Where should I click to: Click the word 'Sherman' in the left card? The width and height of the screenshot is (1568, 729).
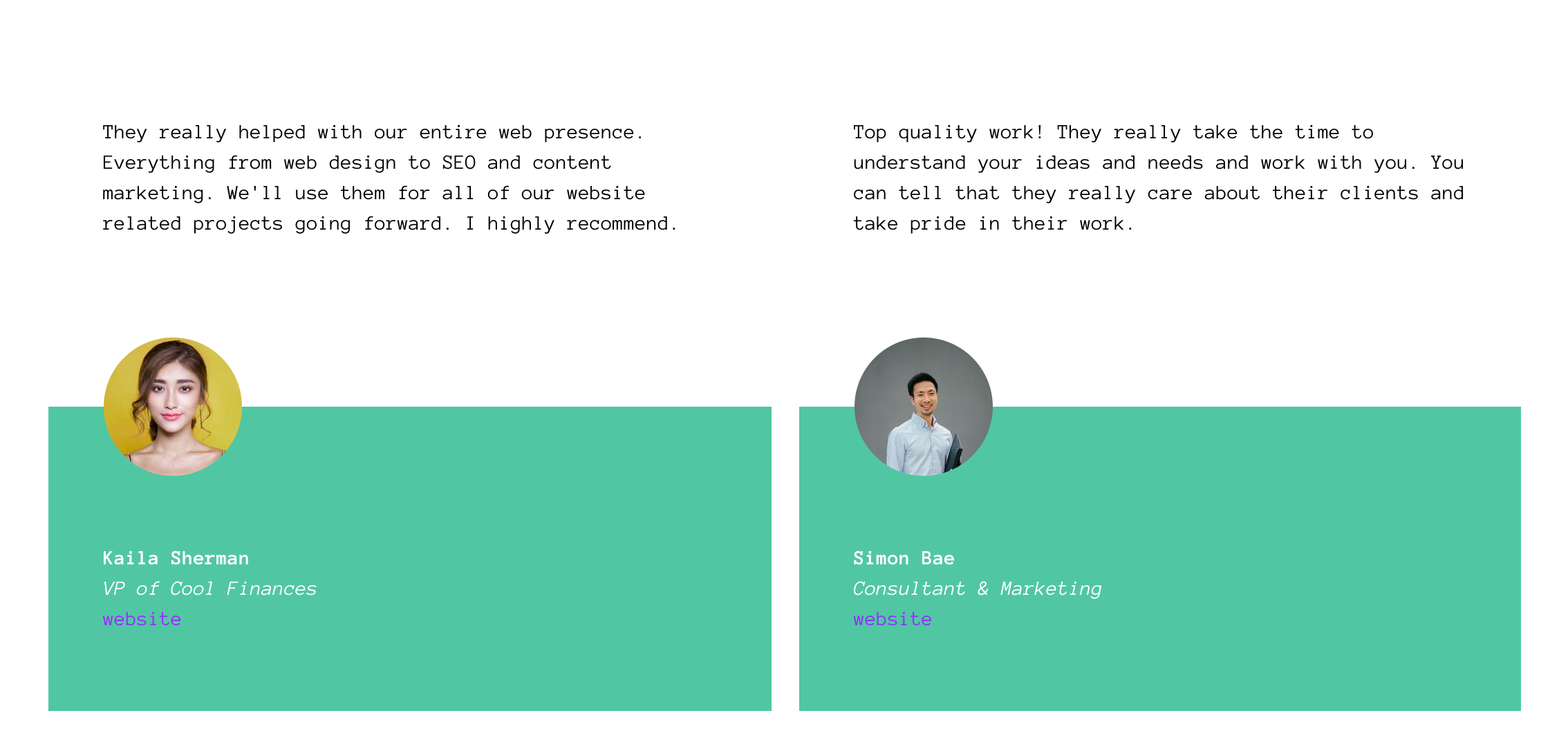coord(209,558)
